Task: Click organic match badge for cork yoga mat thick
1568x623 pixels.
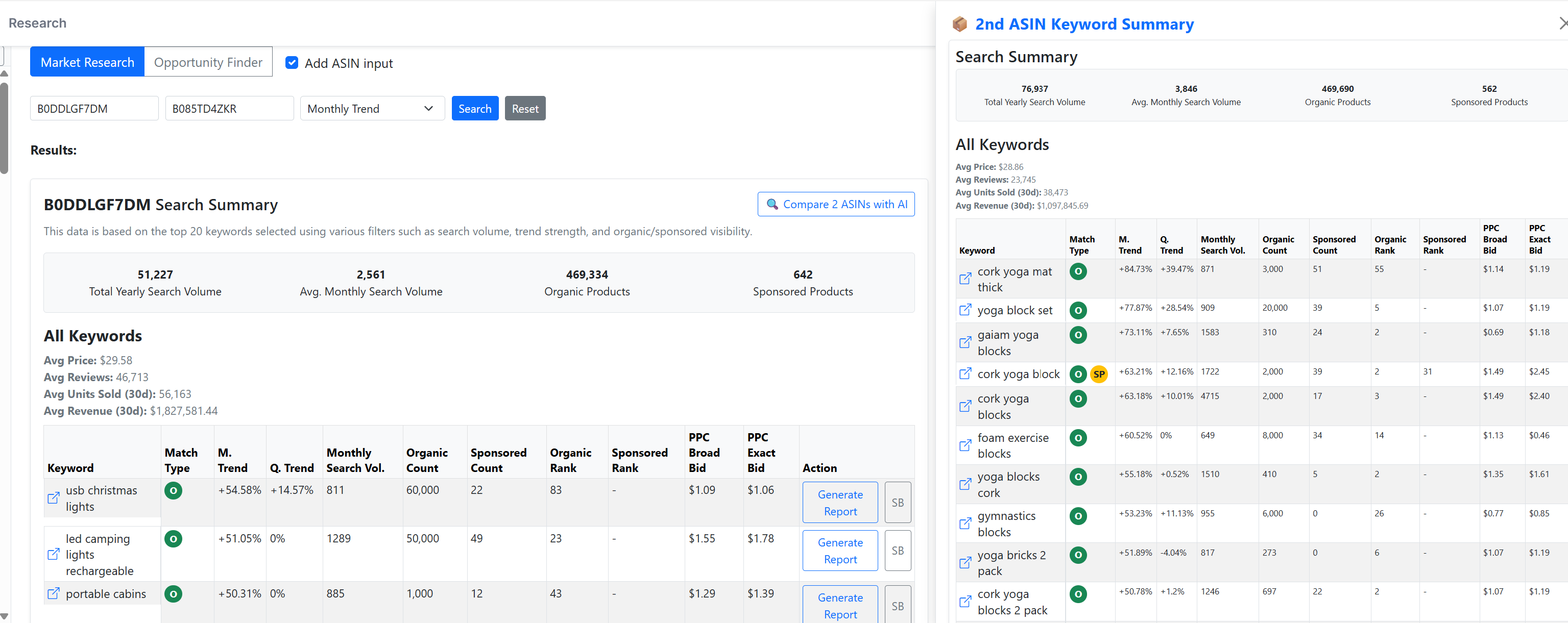Action: [x=1078, y=271]
